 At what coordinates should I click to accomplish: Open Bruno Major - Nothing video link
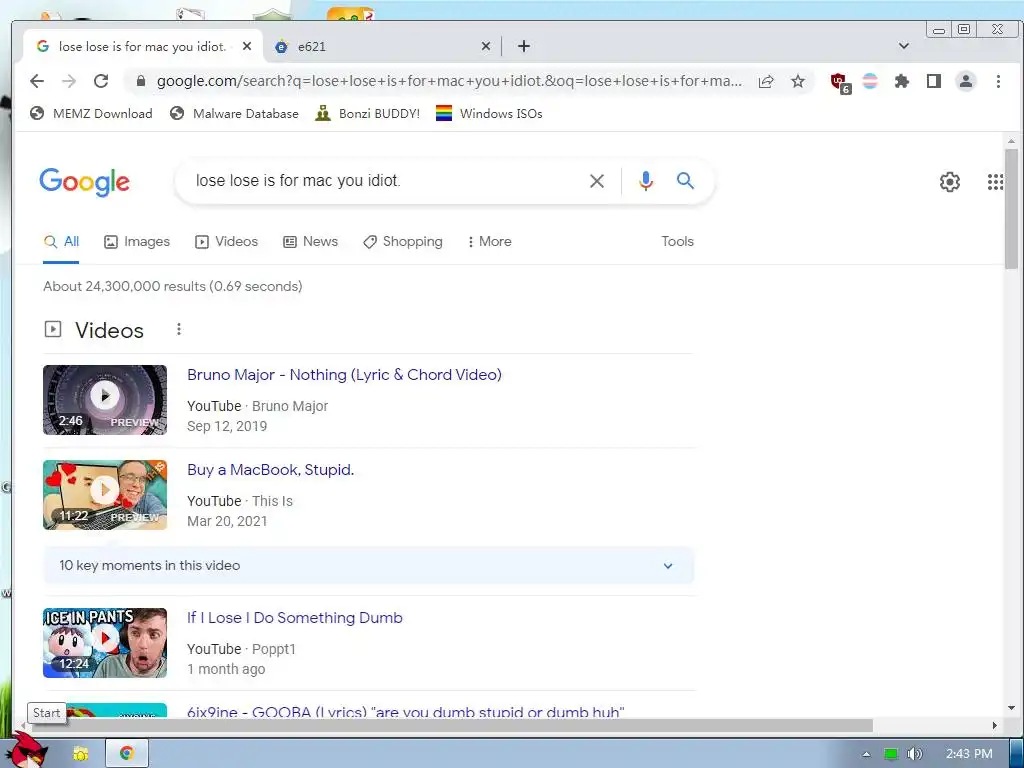(344, 375)
